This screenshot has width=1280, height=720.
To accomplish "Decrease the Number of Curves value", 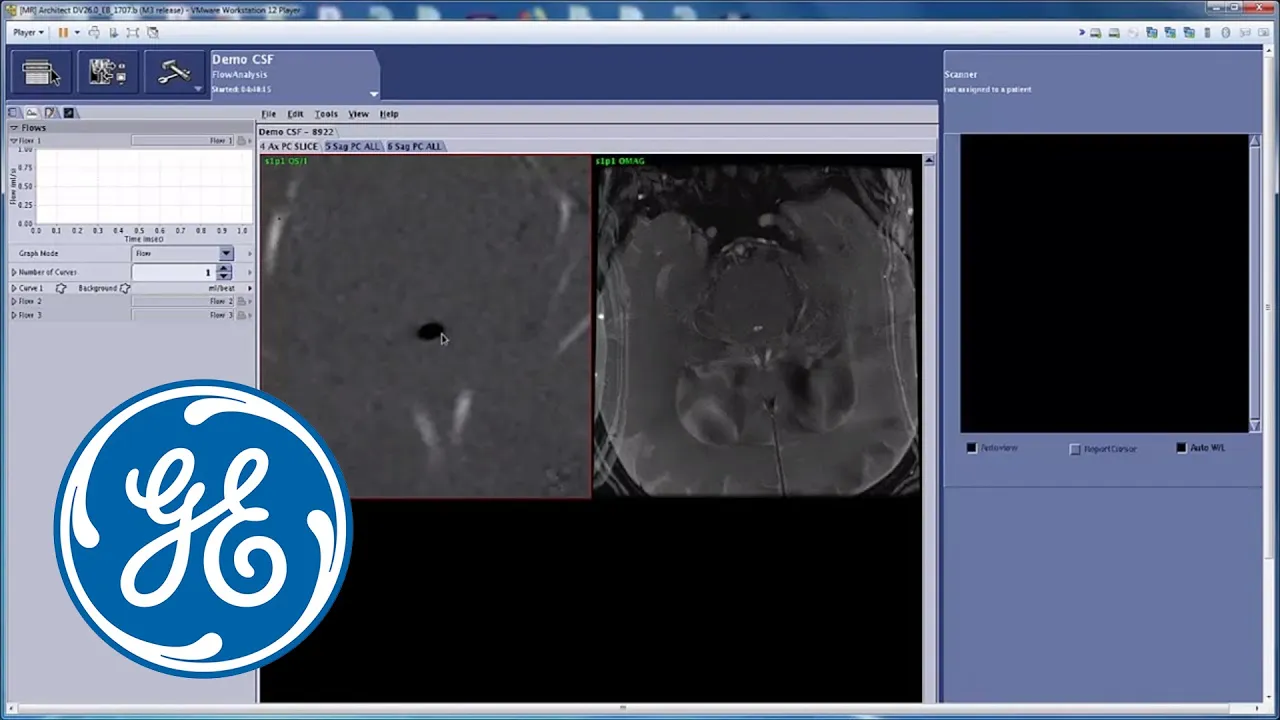I will (x=224, y=276).
